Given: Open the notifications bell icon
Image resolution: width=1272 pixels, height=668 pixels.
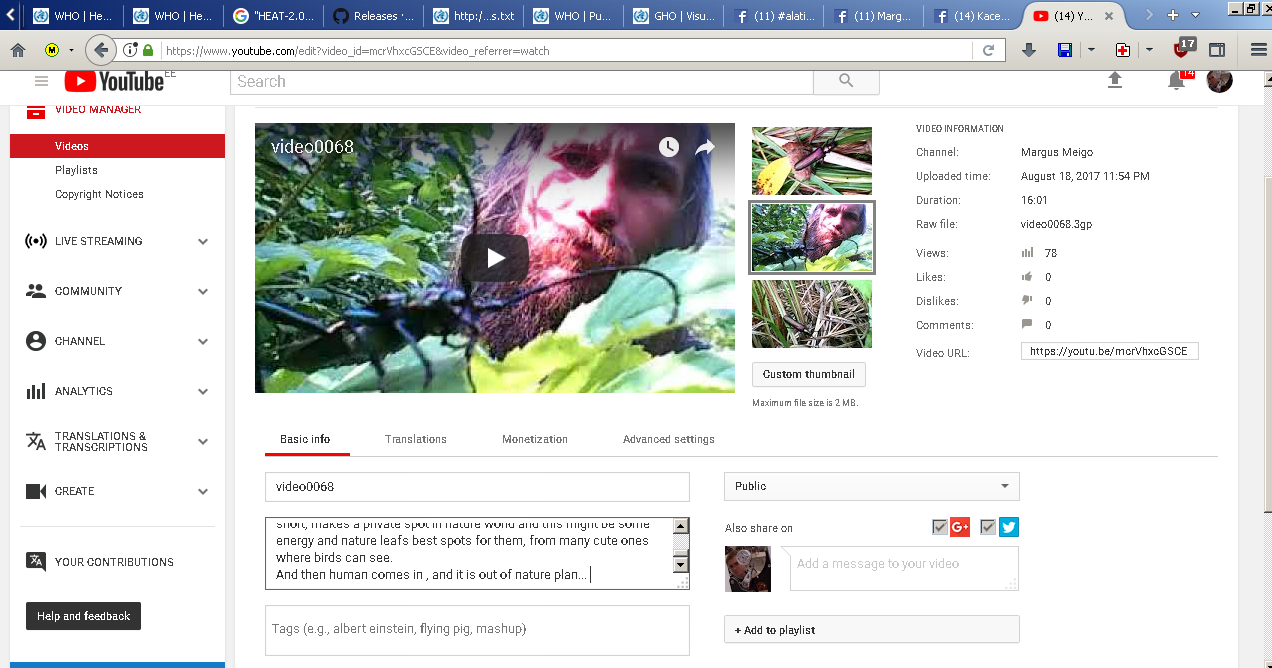Looking at the screenshot, I should 1177,81.
